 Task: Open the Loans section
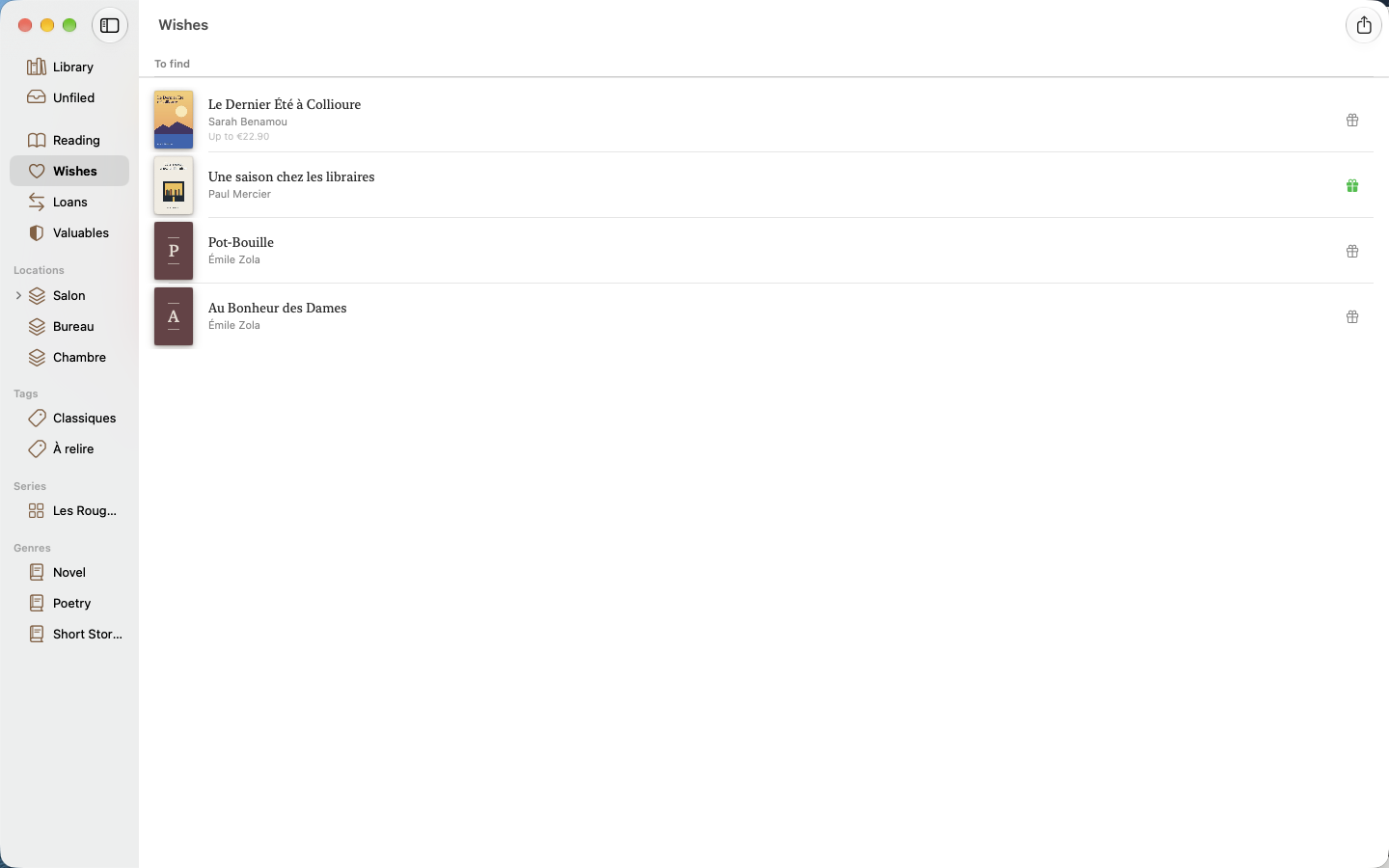tap(69, 202)
